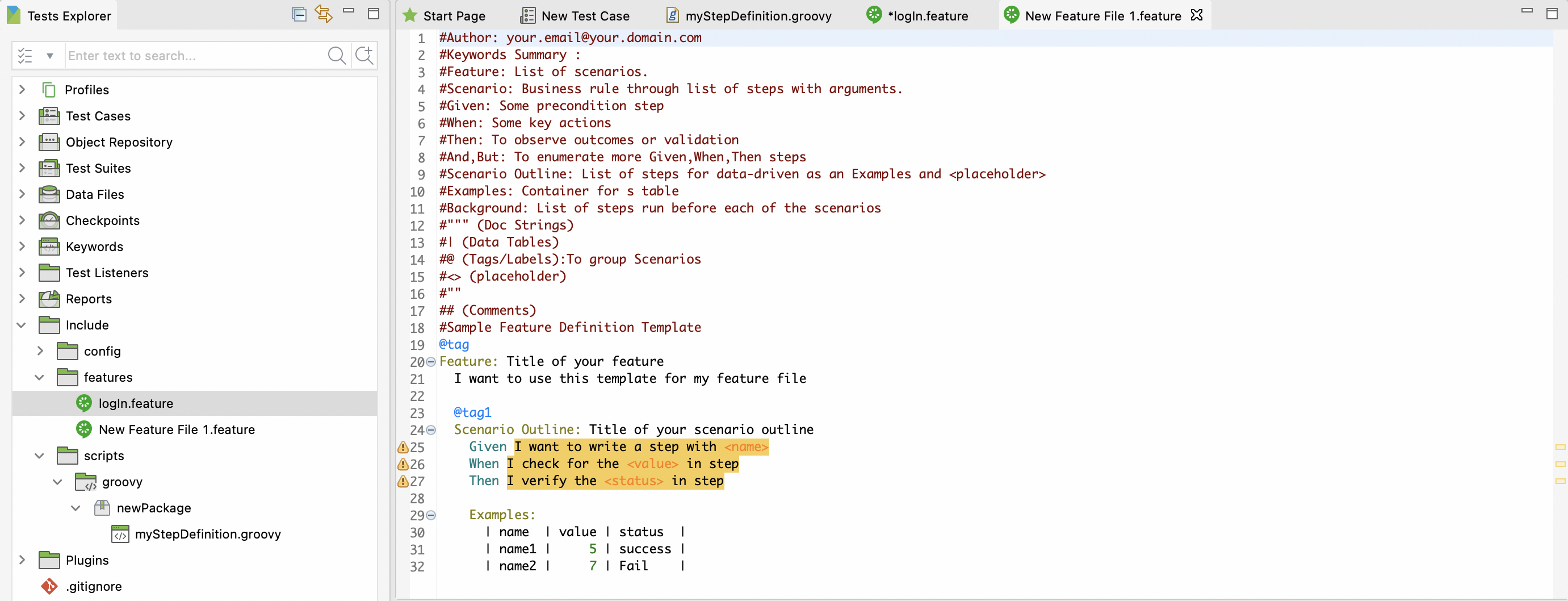The width and height of the screenshot is (1568, 601).
Task: Select New Feature File 1.feature in the tree
Action: point(177,429)
